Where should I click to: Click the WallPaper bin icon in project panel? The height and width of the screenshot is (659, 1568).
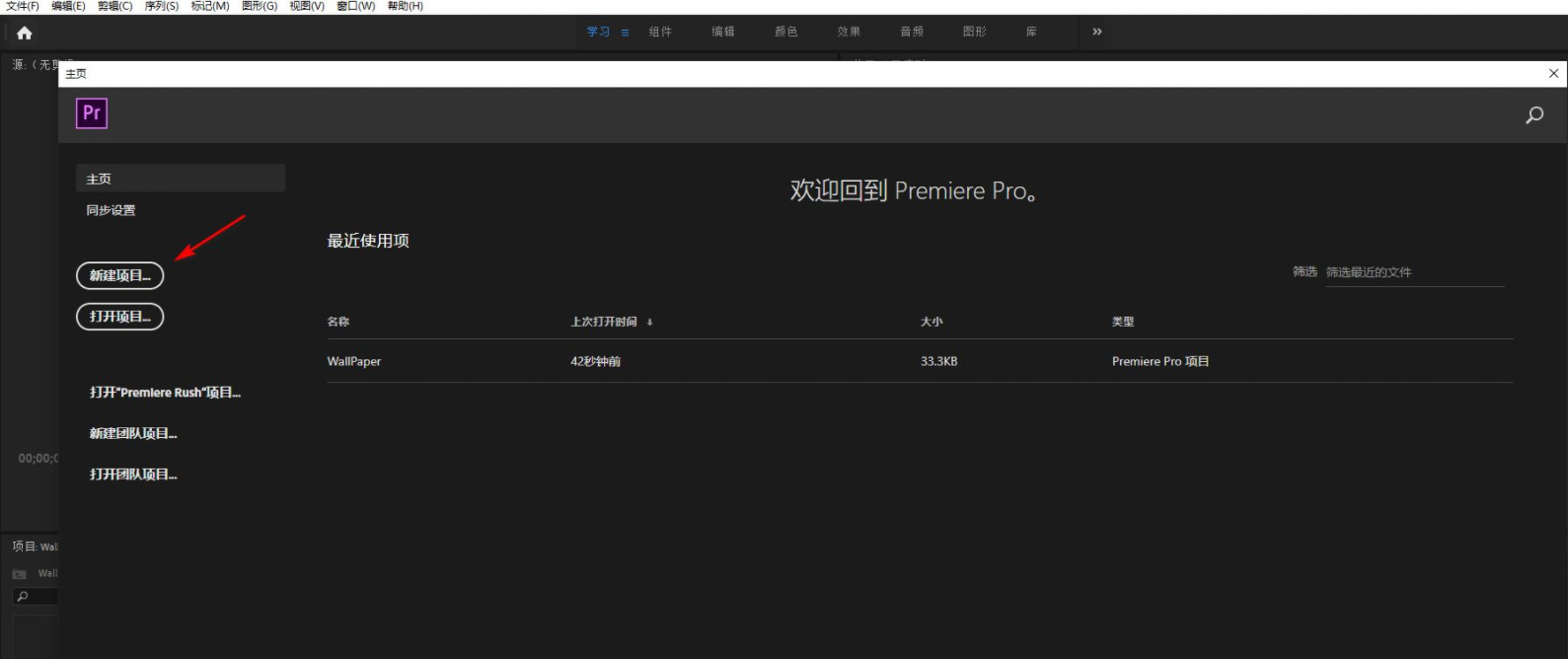click(19, 573)
